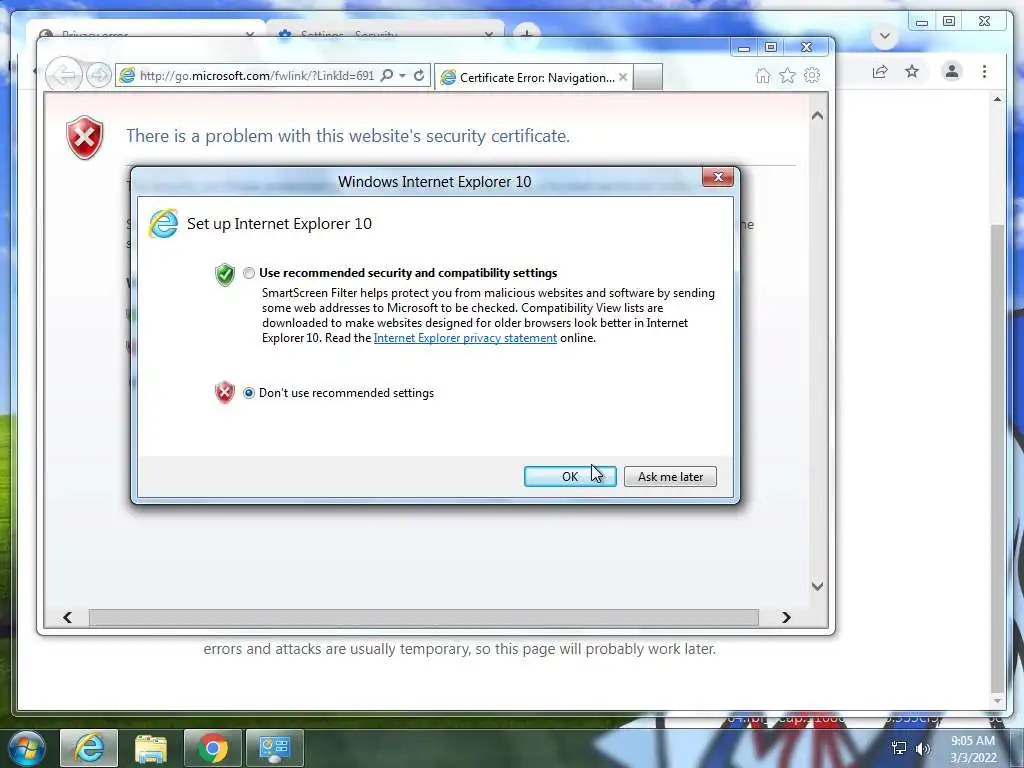This screenshot has width=1024, height=768.
Task: Click the Internet Explorer back arrow button
Action: (64, 75)
